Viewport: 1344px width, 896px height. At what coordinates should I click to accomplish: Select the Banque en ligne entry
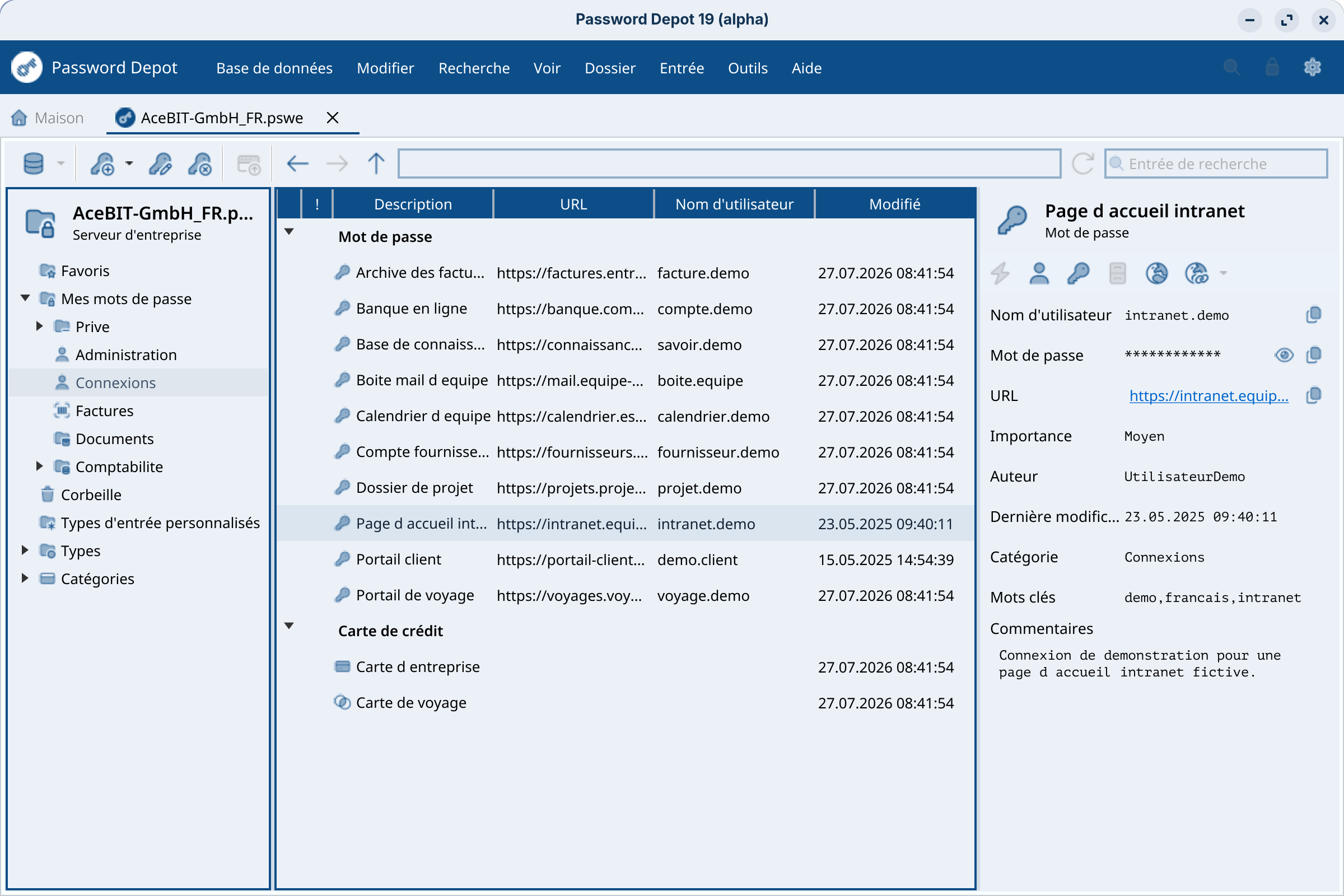pos(626,309)
